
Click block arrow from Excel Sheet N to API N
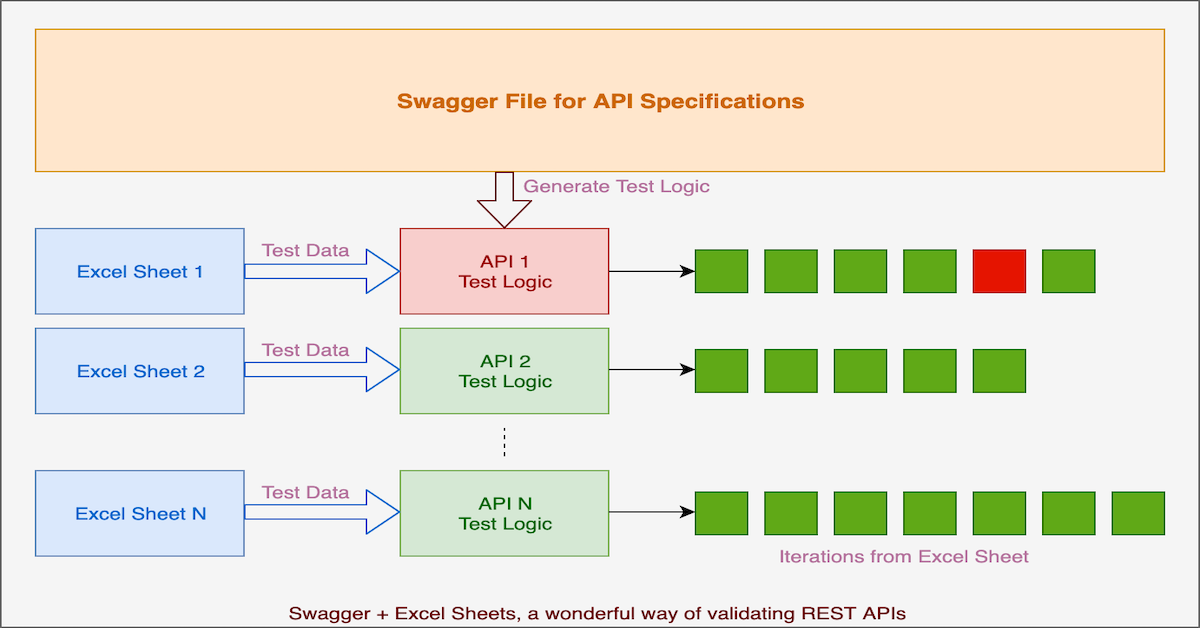point(322,513)
